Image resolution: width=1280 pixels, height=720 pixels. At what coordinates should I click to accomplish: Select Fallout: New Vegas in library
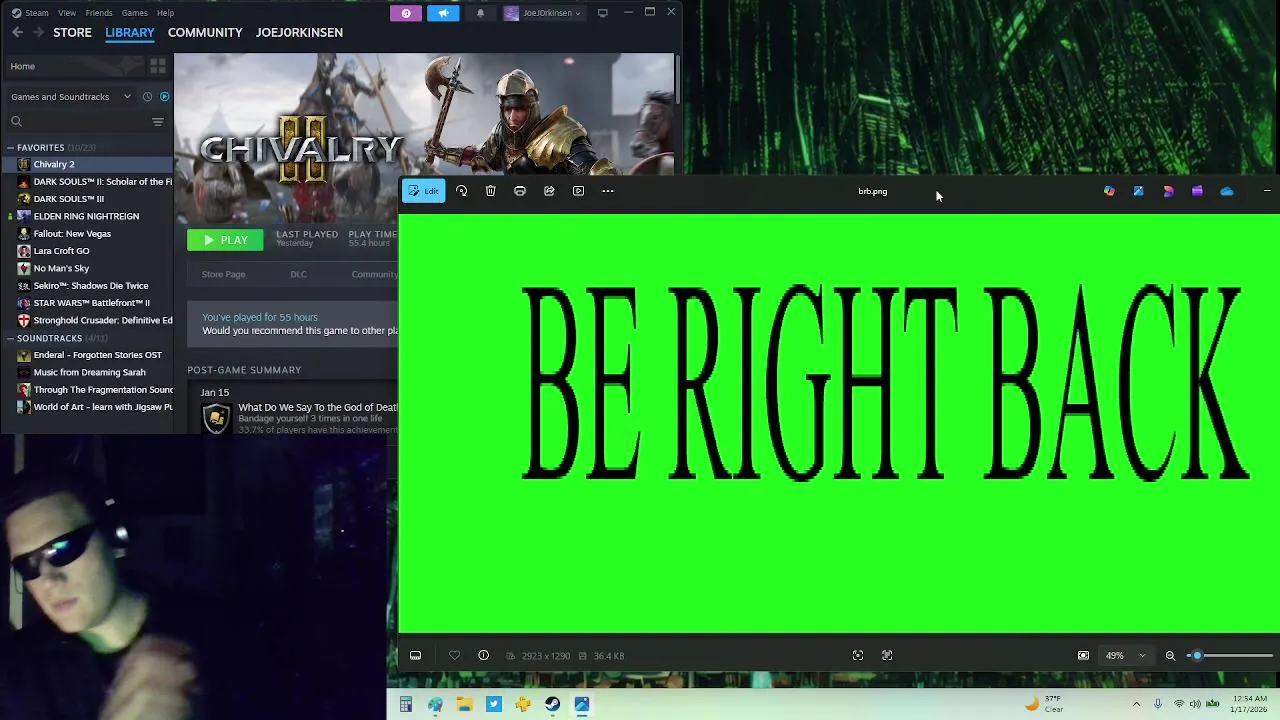click(72, 234)
